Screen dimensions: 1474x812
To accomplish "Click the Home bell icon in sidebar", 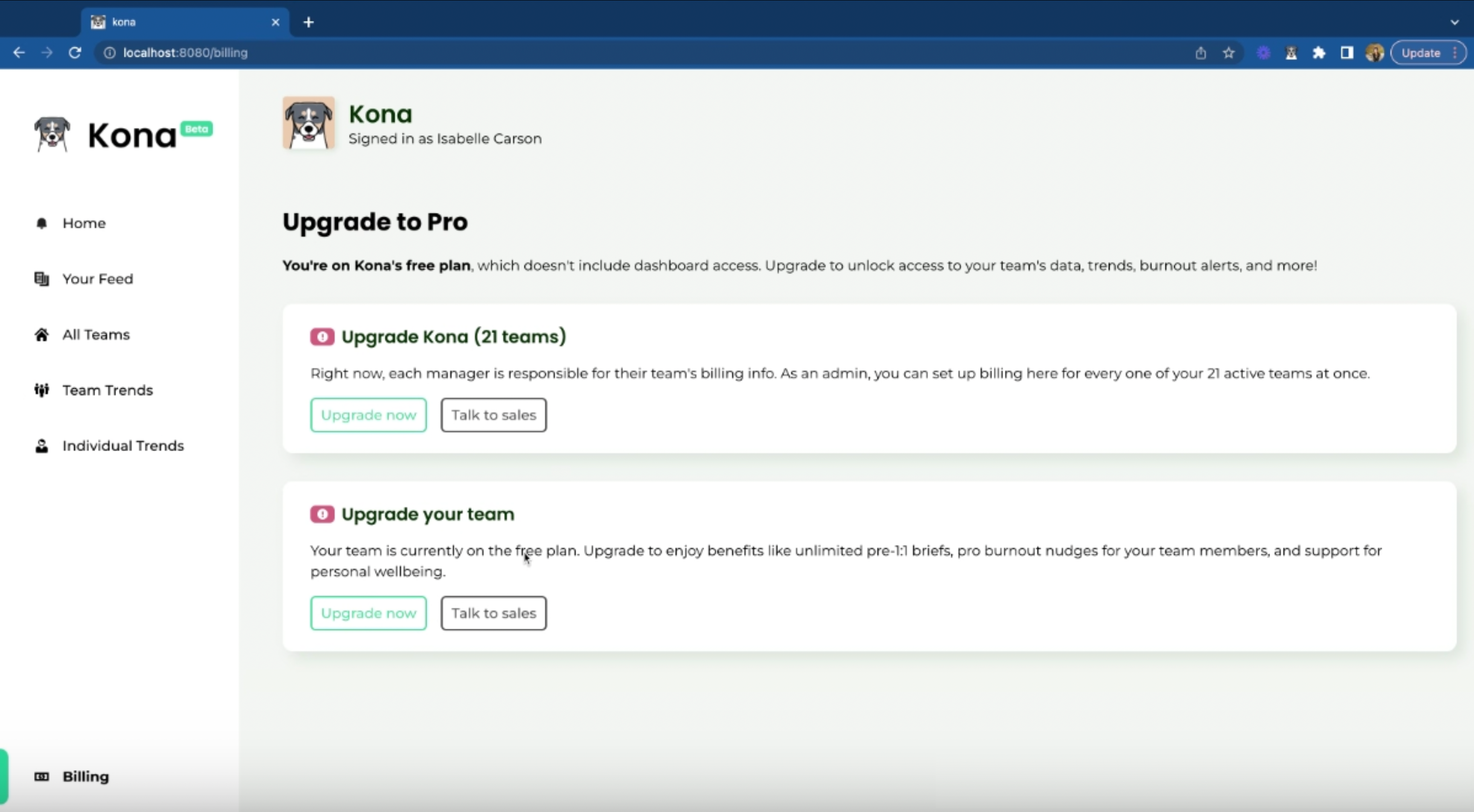I will (41, 223).
